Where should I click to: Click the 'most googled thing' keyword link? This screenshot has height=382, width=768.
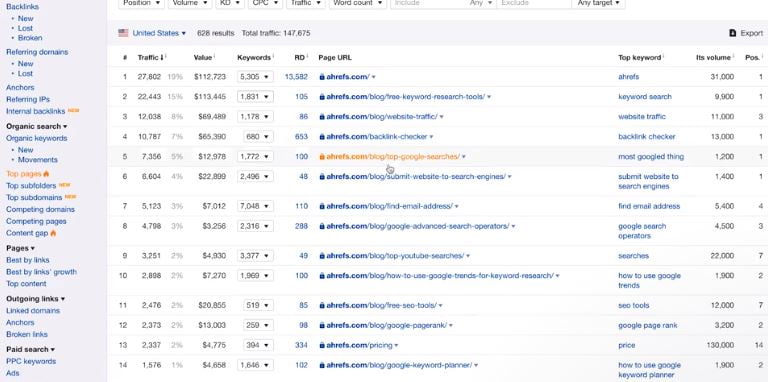tap(651, 157)
